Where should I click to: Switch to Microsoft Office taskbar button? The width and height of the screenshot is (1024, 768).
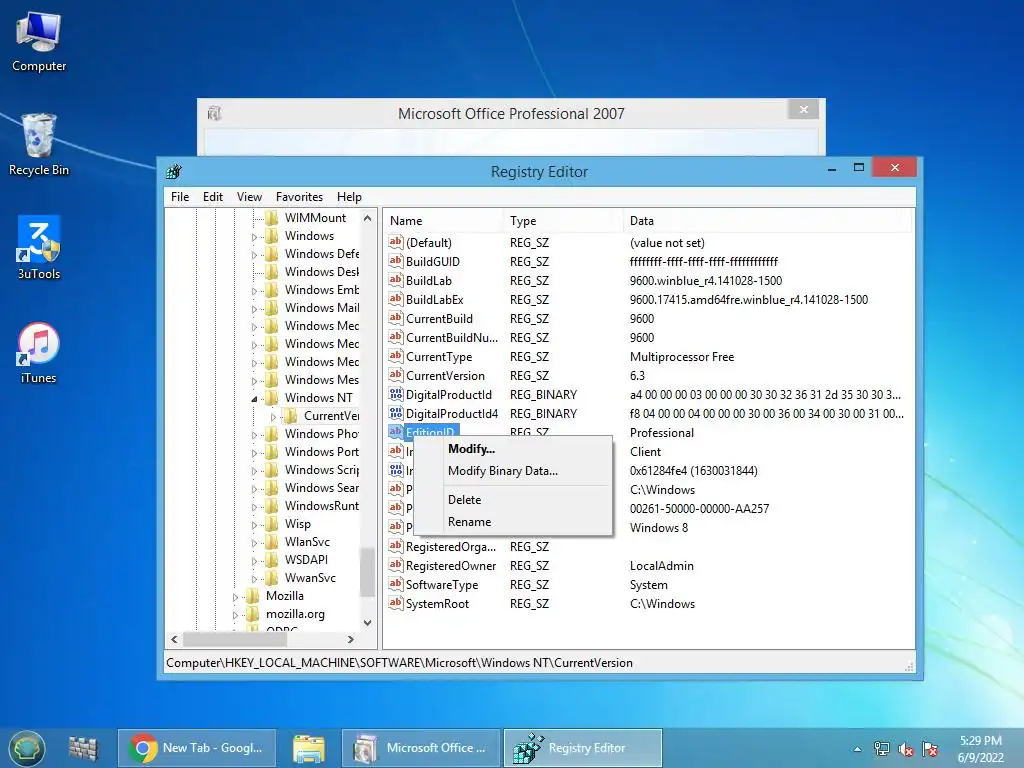click(421, 748)
